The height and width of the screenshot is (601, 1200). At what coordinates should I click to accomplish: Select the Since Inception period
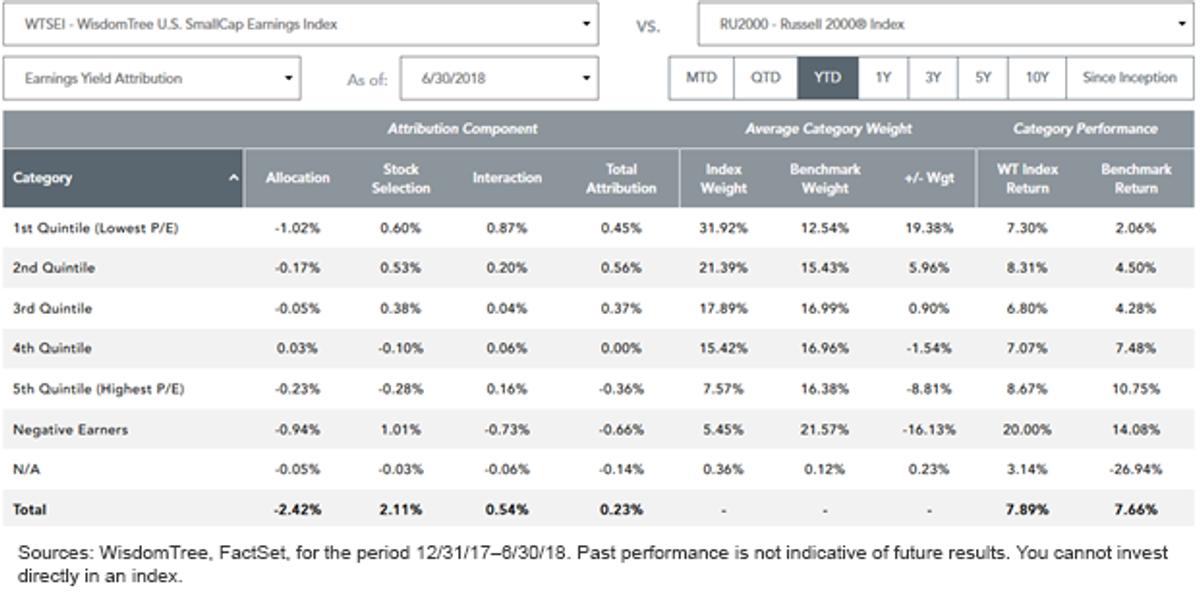pyautogui.click(x=1130, y=78)
